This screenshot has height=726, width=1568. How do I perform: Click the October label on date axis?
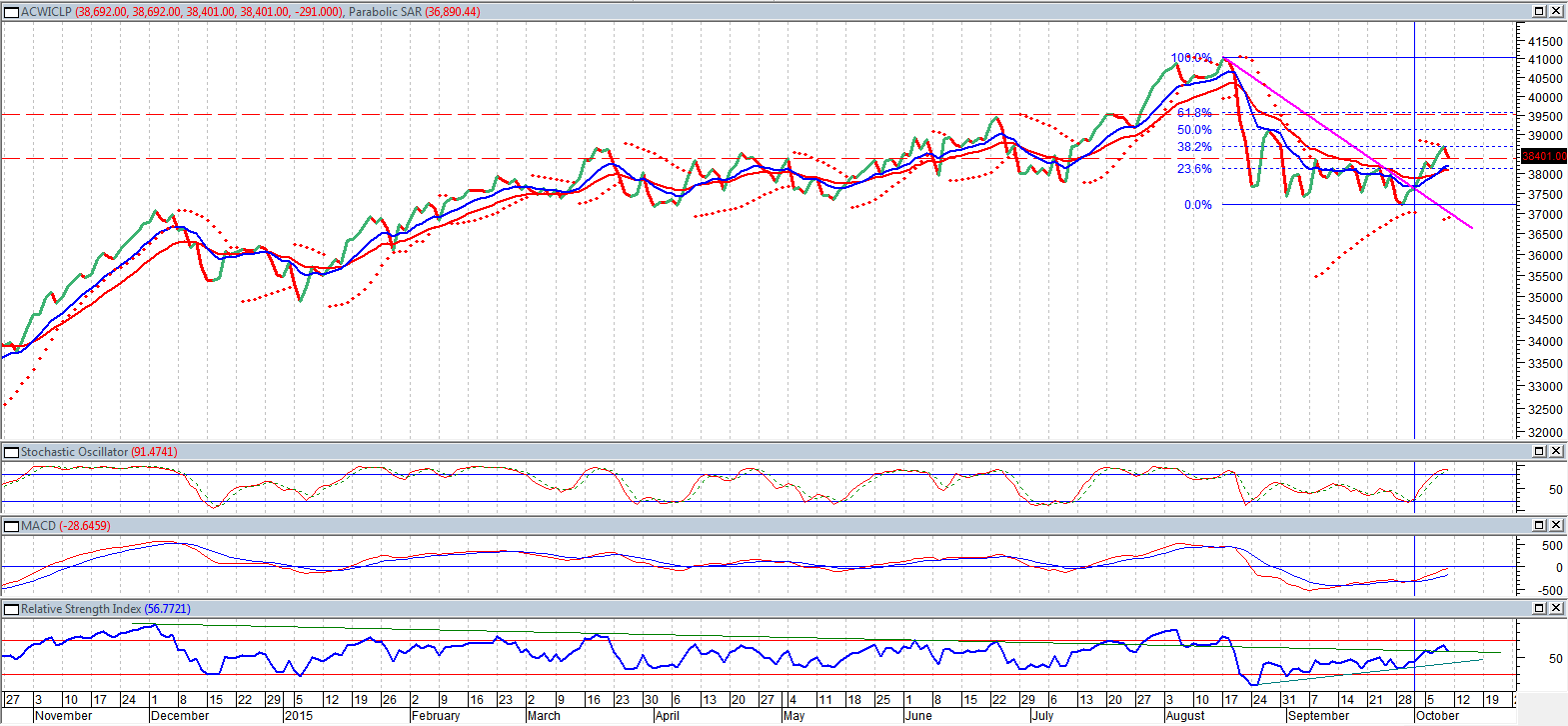[x=1438, y=716]
